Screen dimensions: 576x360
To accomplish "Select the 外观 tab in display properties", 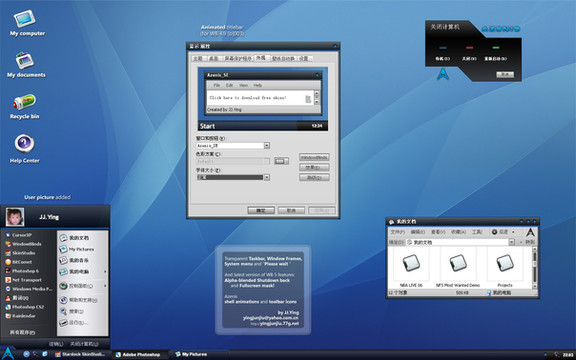I will pyautogui.click(x=261, y=58).
